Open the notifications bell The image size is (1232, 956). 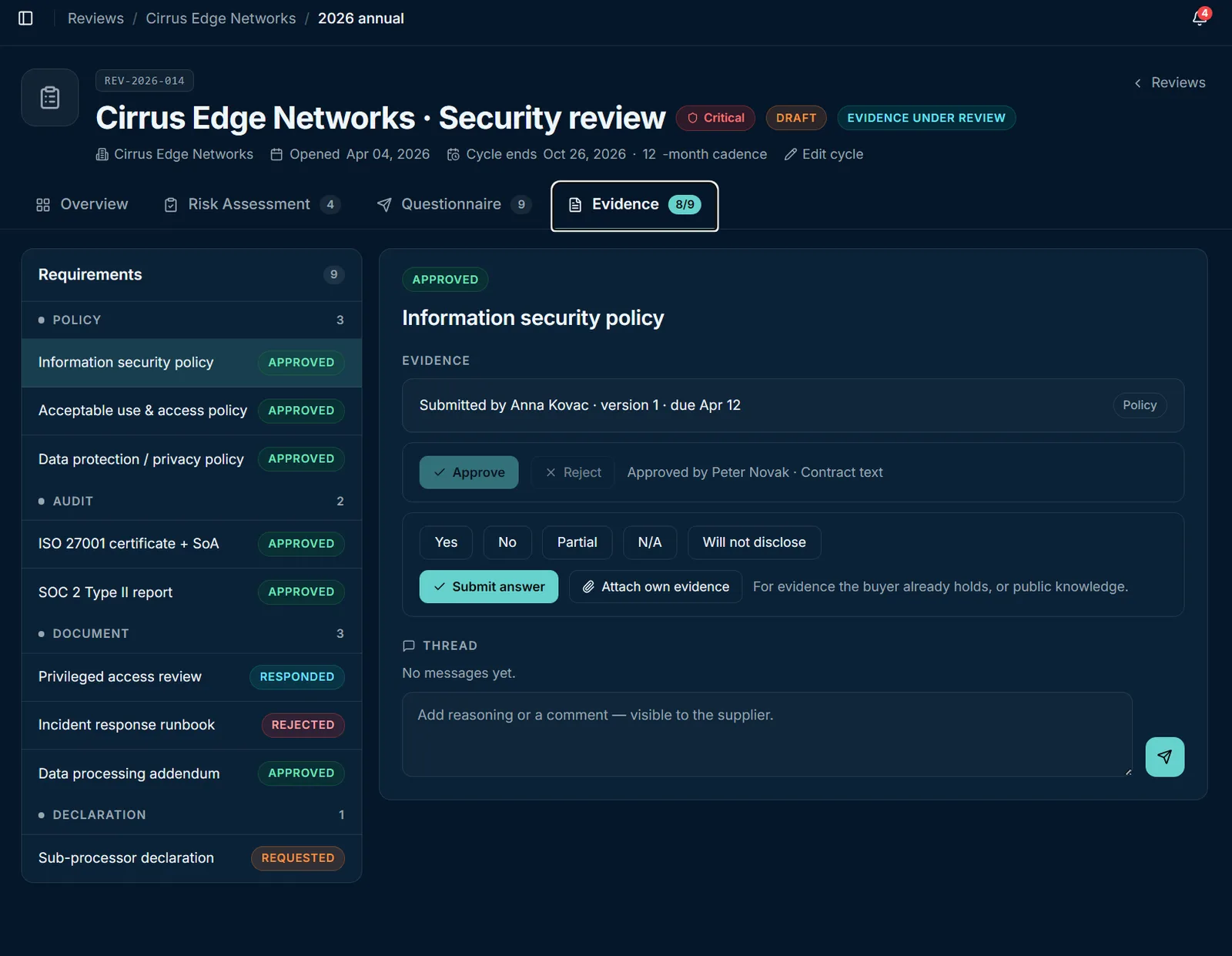[x=1200, y=18]
